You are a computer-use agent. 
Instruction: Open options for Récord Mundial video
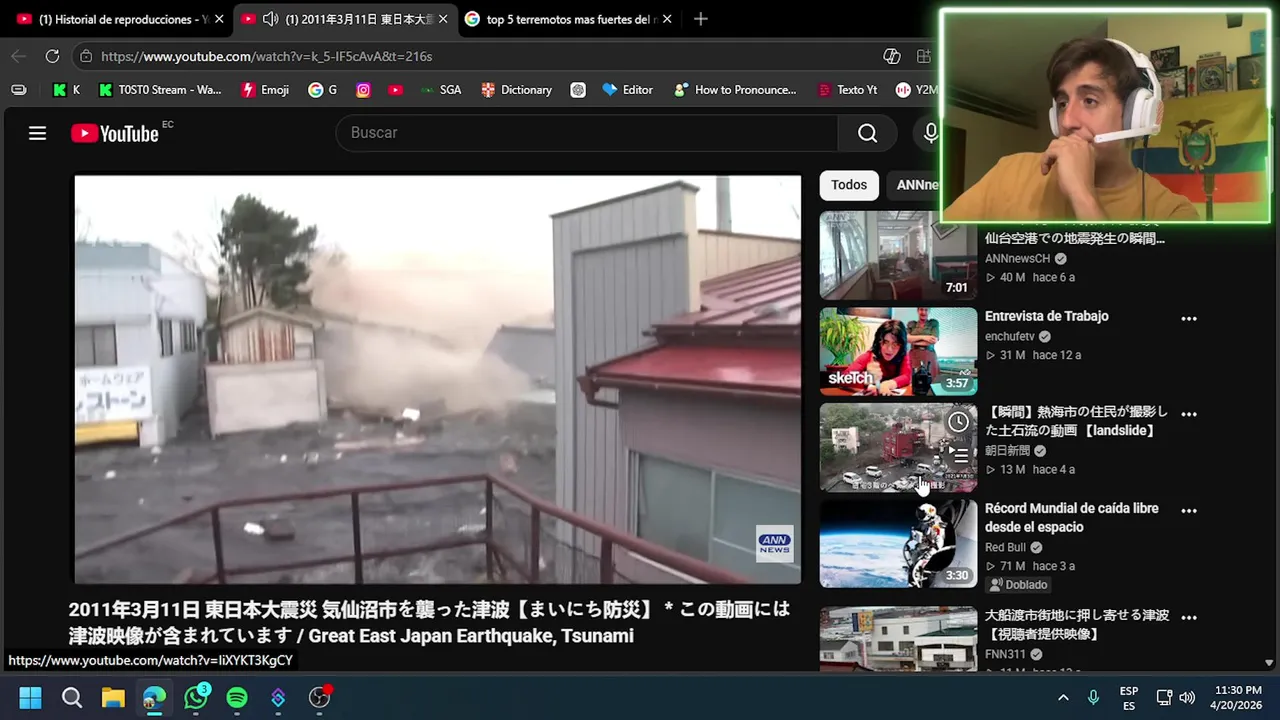[x=1189, y=510]
